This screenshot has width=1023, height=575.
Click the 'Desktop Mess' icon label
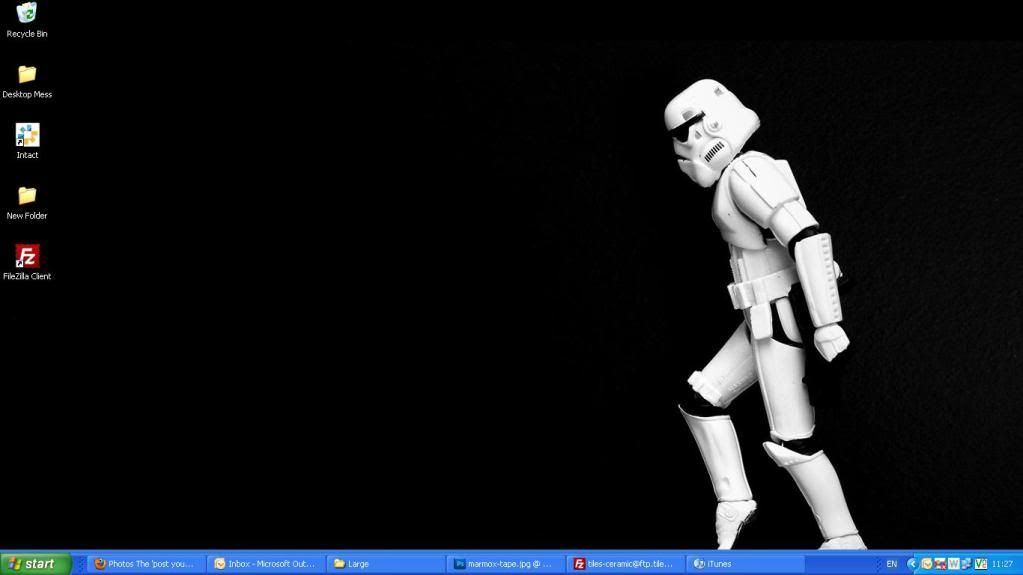coord(27,95)
